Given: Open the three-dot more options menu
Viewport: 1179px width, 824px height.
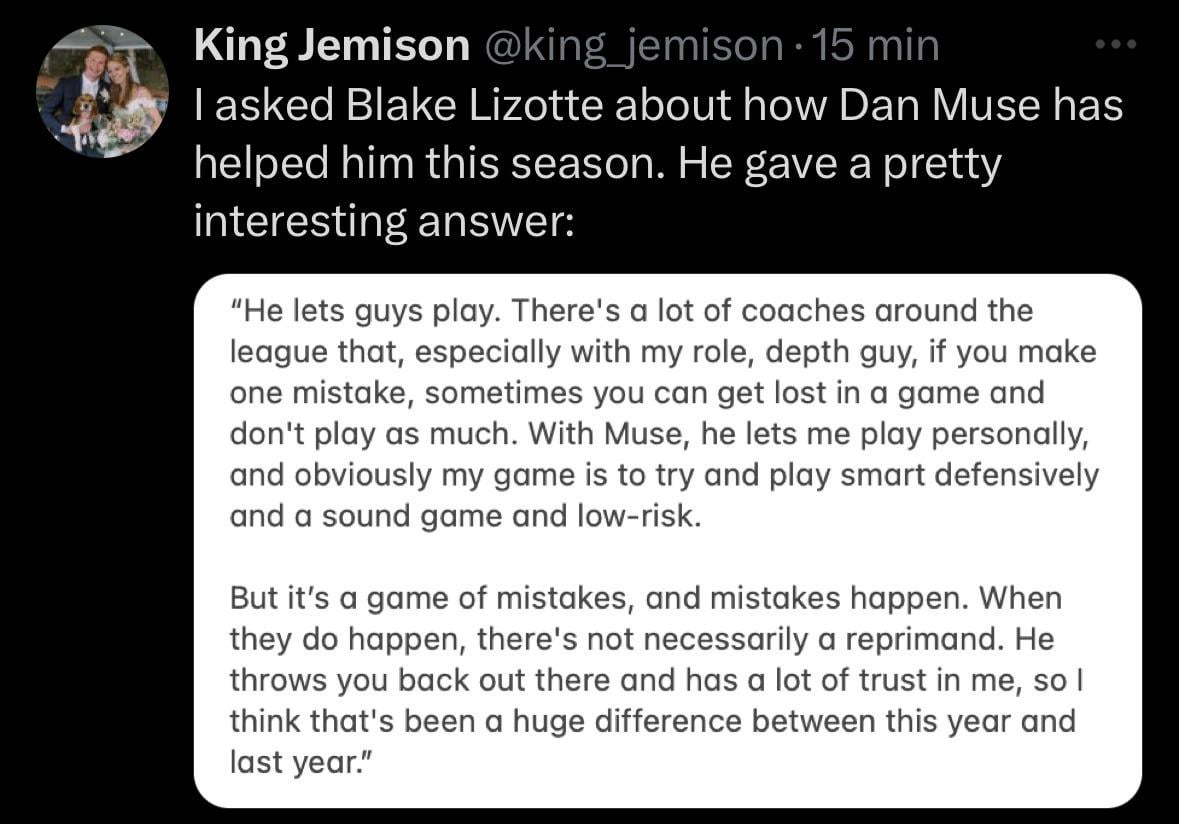Looking at the screenshot, I should pos(1117,47).
